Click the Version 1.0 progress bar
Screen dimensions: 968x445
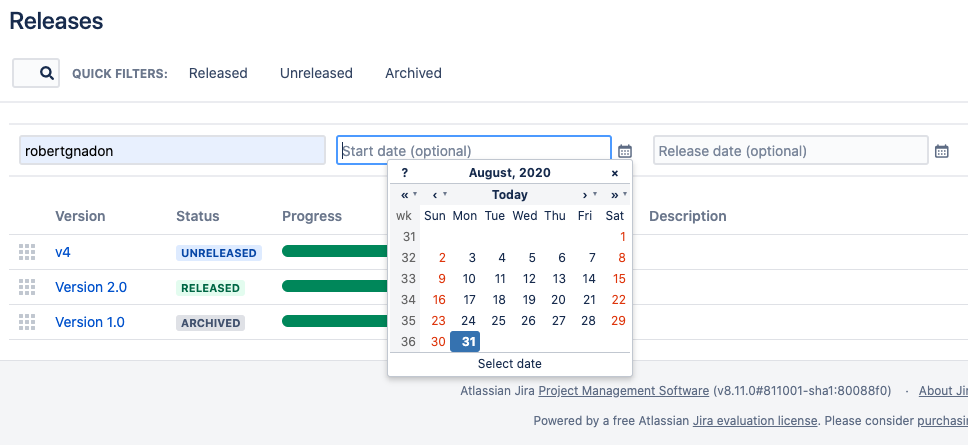coord(335,321)
